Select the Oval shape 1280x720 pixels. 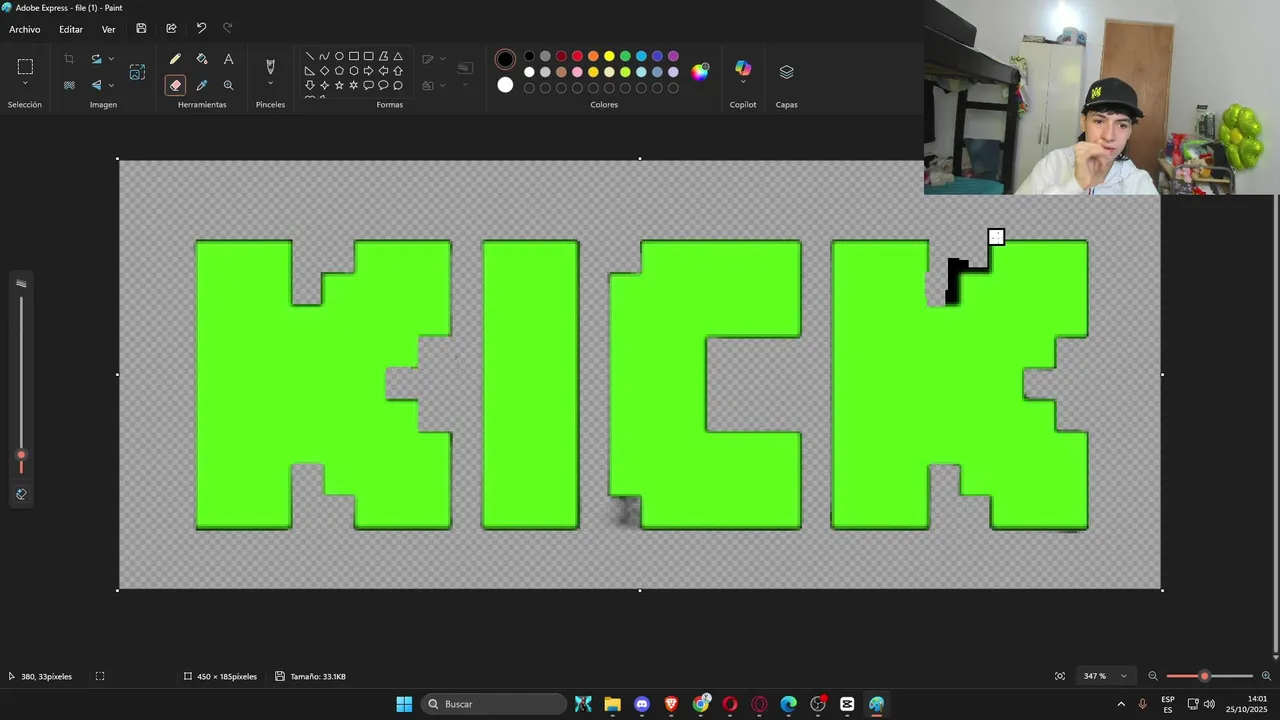(x=339, y=56)
